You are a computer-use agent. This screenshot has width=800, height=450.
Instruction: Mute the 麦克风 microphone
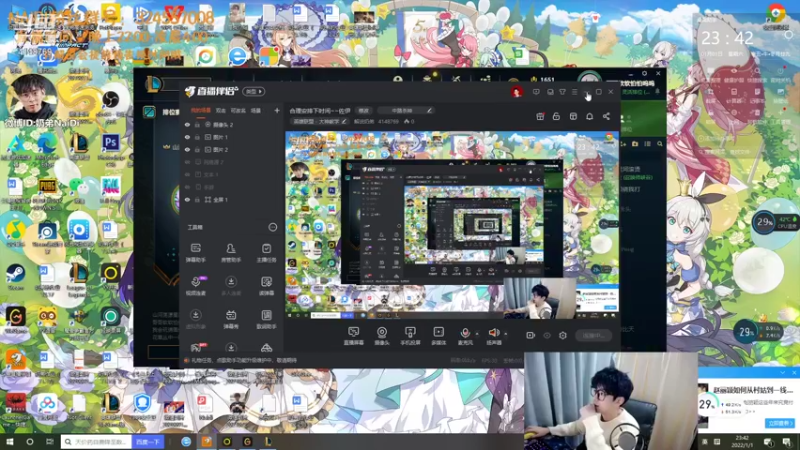pos(465,336)
